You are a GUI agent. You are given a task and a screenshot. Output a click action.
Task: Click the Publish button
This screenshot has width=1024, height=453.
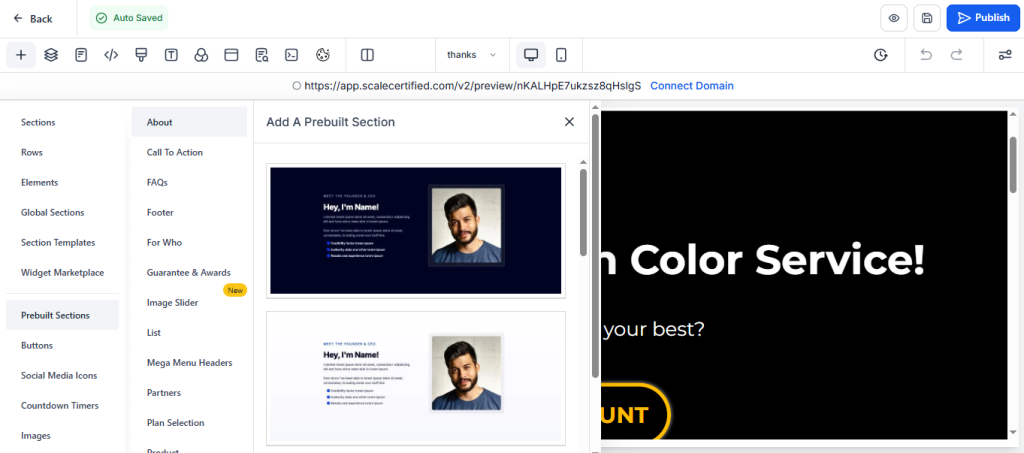[x=982, y=18]
